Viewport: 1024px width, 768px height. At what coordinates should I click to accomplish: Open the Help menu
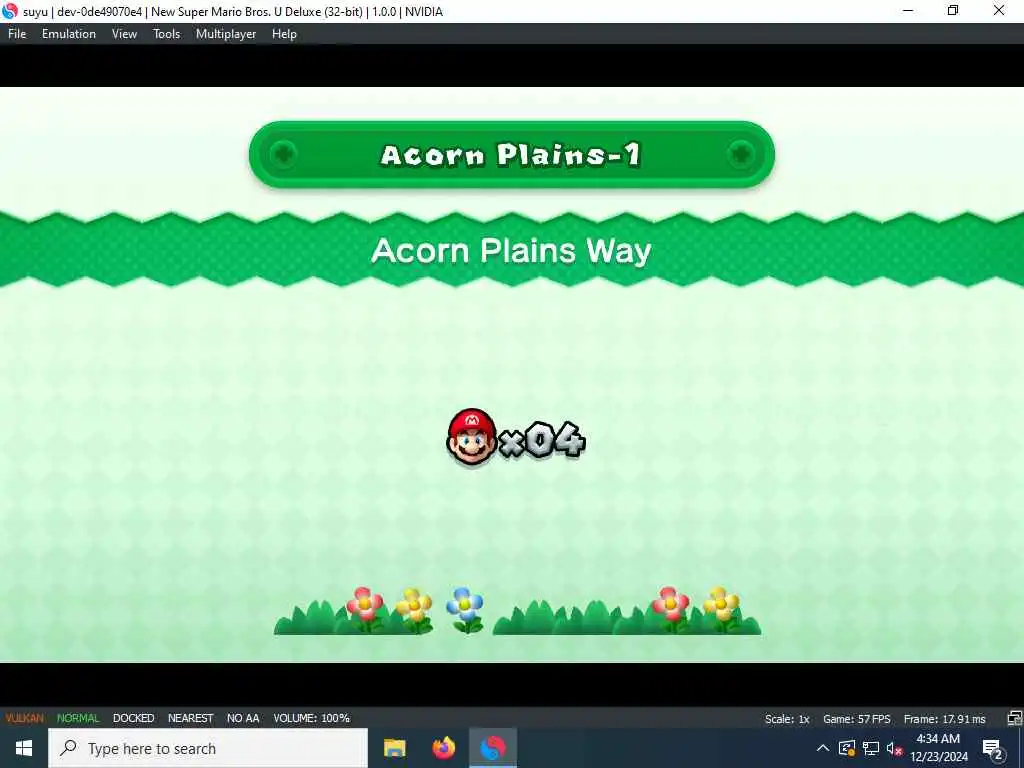[x=284, y=34]
